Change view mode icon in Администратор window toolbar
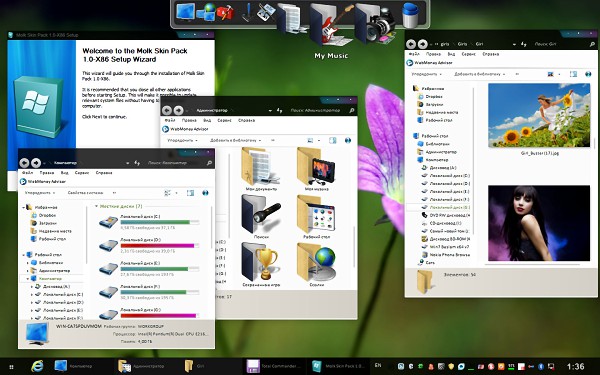 310,140
